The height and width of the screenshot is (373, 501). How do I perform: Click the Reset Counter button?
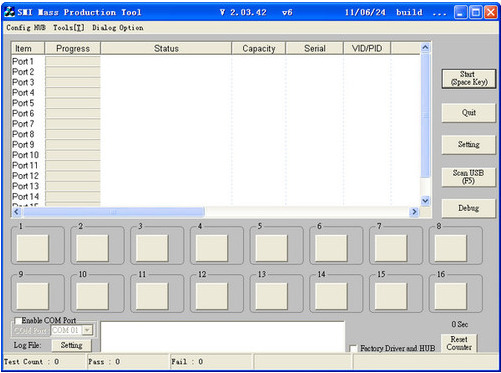[x=459, y=343]
